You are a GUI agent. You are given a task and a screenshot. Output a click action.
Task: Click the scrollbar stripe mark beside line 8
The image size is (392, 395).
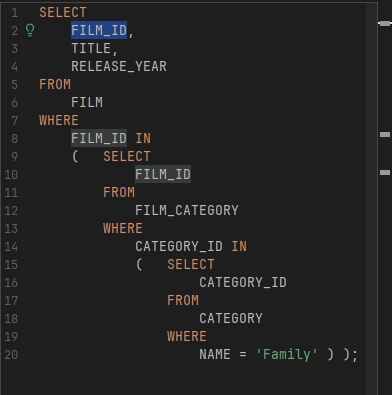[x=385, y=134]
